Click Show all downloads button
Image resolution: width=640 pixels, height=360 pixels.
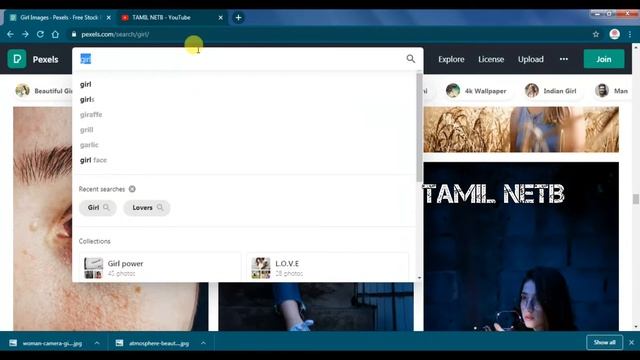tap(604, 342)
